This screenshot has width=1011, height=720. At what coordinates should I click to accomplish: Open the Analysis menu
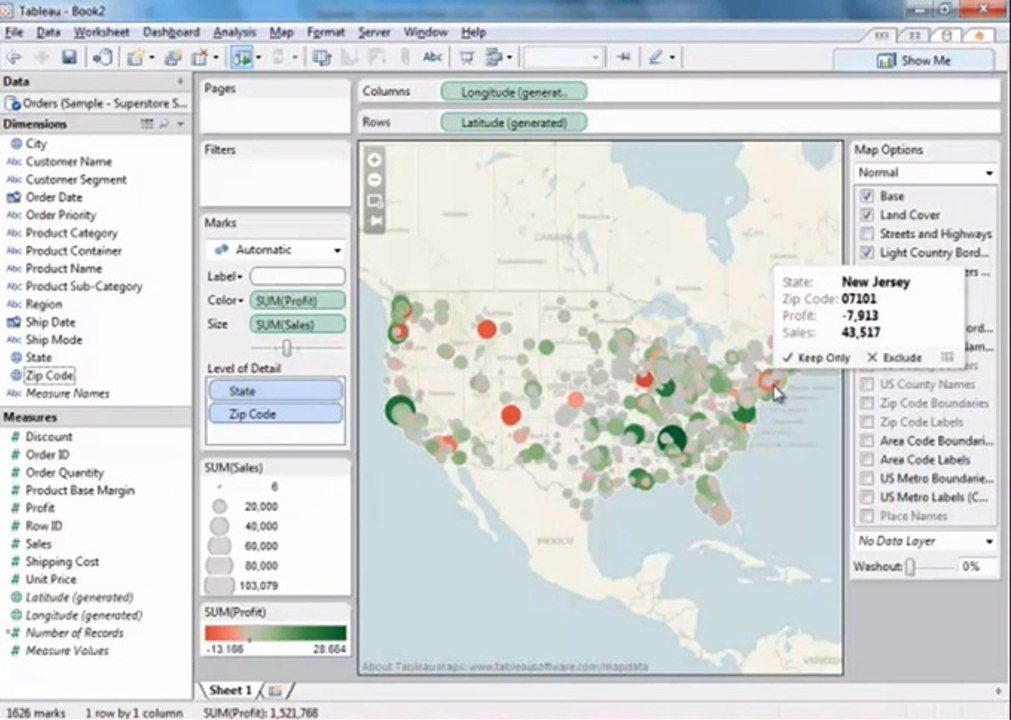click(x=234, y=32)
